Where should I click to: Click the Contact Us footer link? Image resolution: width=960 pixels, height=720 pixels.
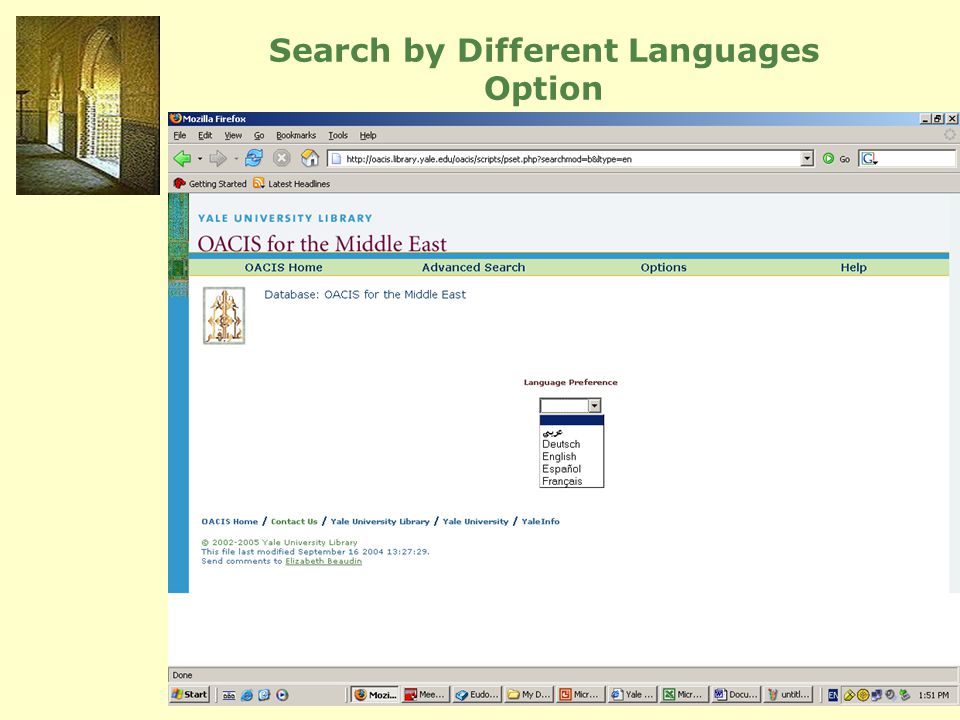coord(294,522)
